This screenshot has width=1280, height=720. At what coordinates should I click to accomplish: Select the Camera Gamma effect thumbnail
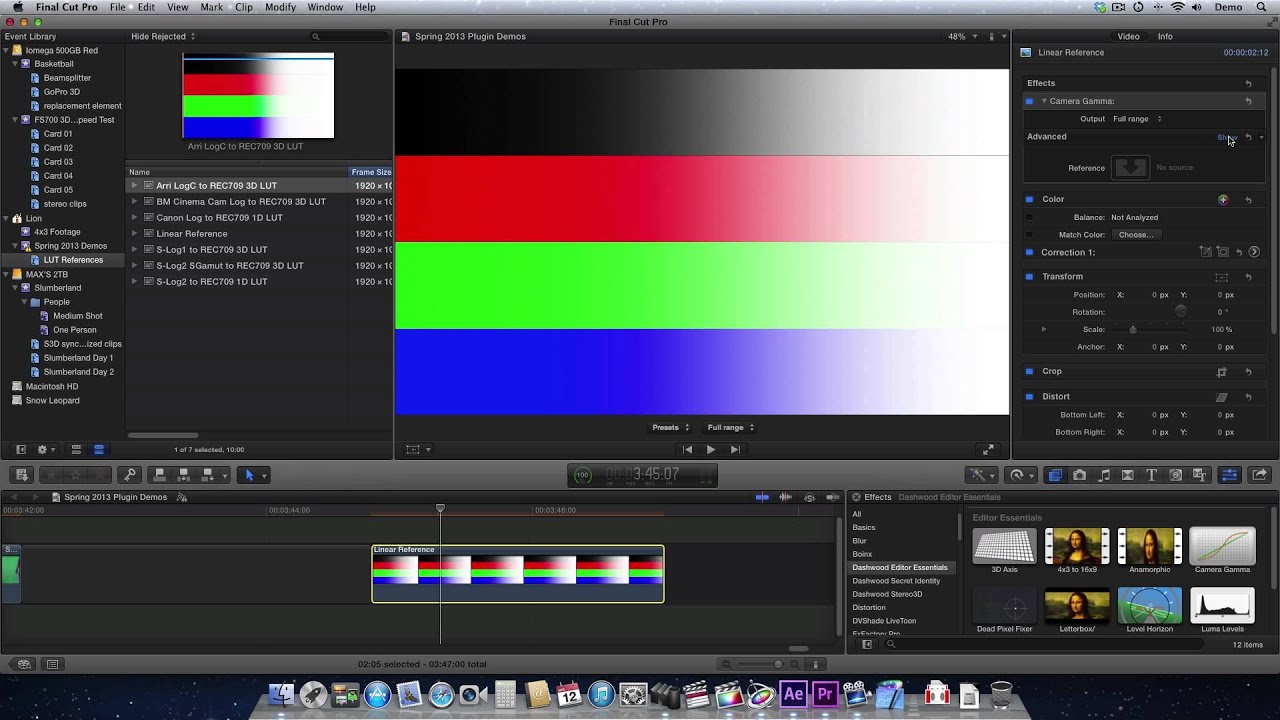coord(1222,547)
